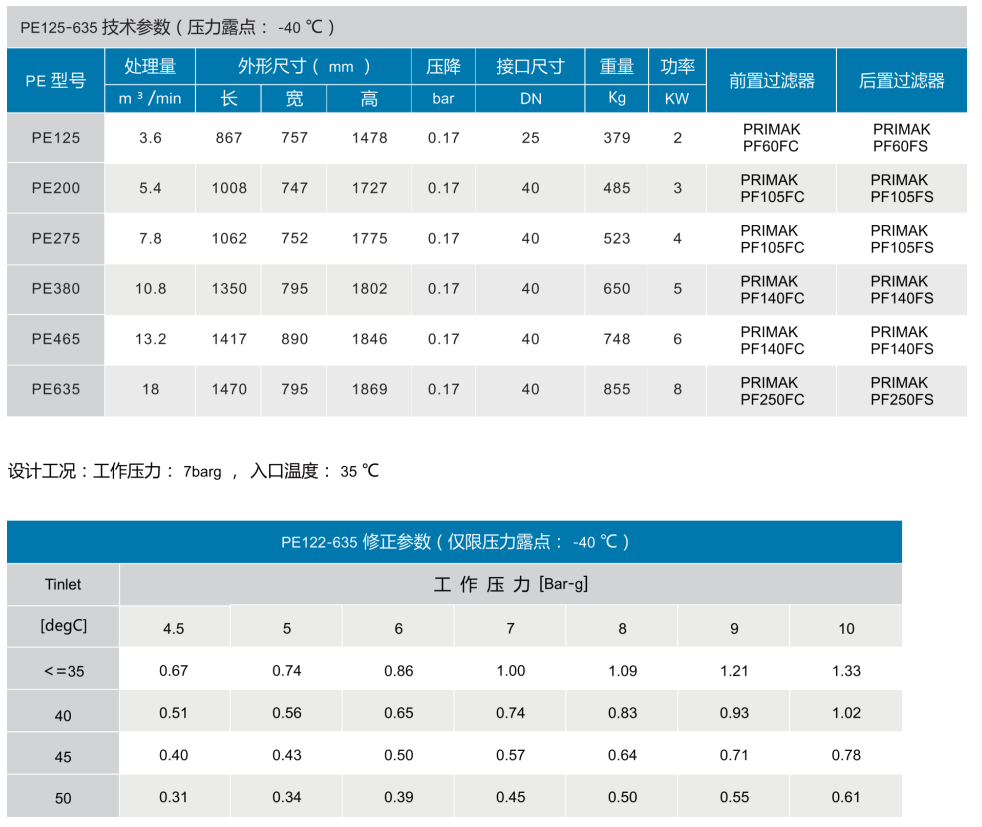Select the 前置过滤器 column header
Image resolution: width=982 pixels, height=827 pixels.
771,81
